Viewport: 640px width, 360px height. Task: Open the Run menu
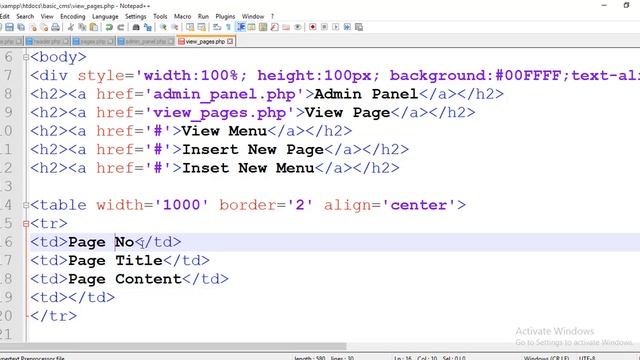203,16
